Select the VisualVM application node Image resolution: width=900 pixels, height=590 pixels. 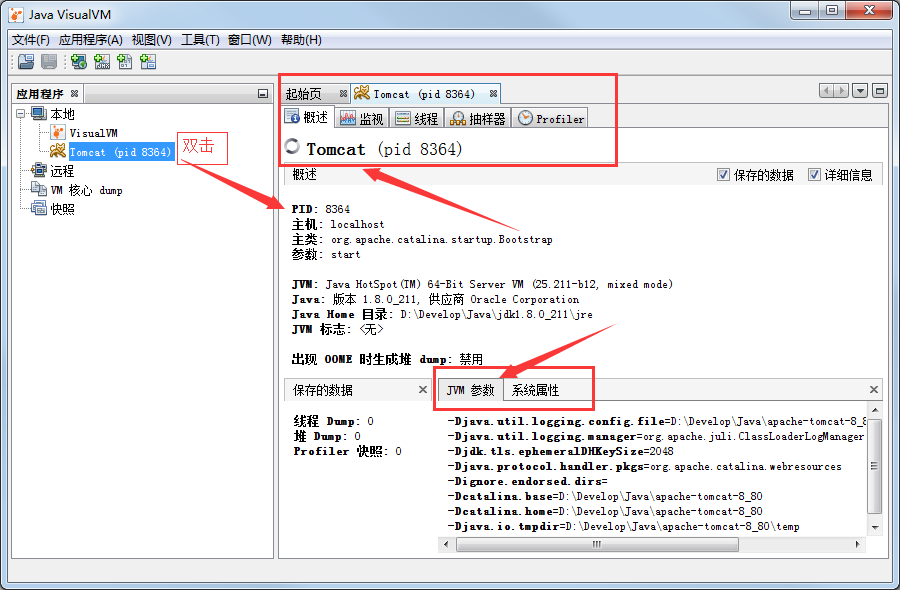(92, 133)
